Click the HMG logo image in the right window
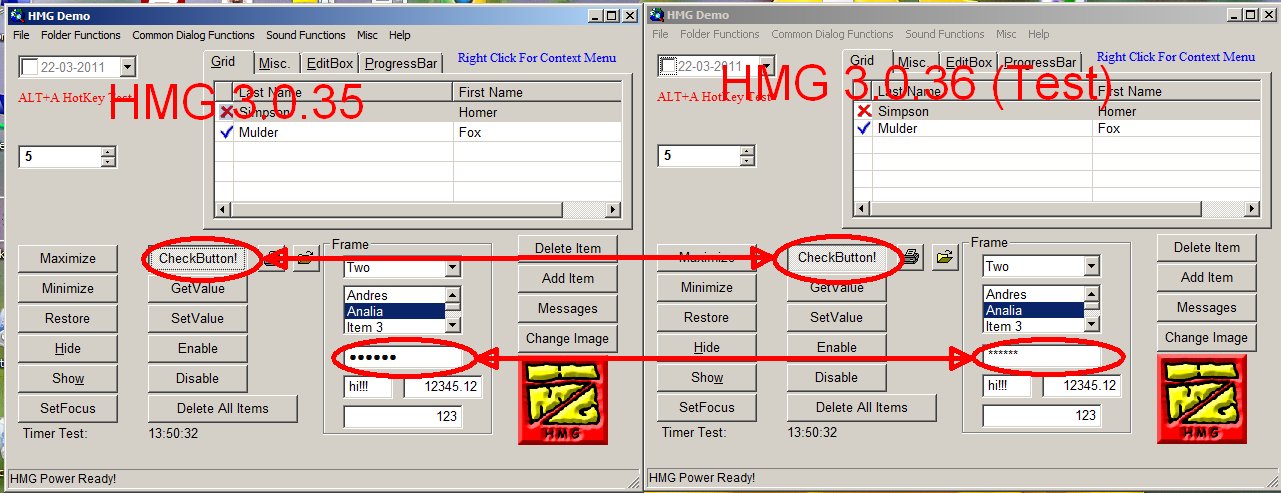Viewport: 1281px width, 493px height. 1198,399
